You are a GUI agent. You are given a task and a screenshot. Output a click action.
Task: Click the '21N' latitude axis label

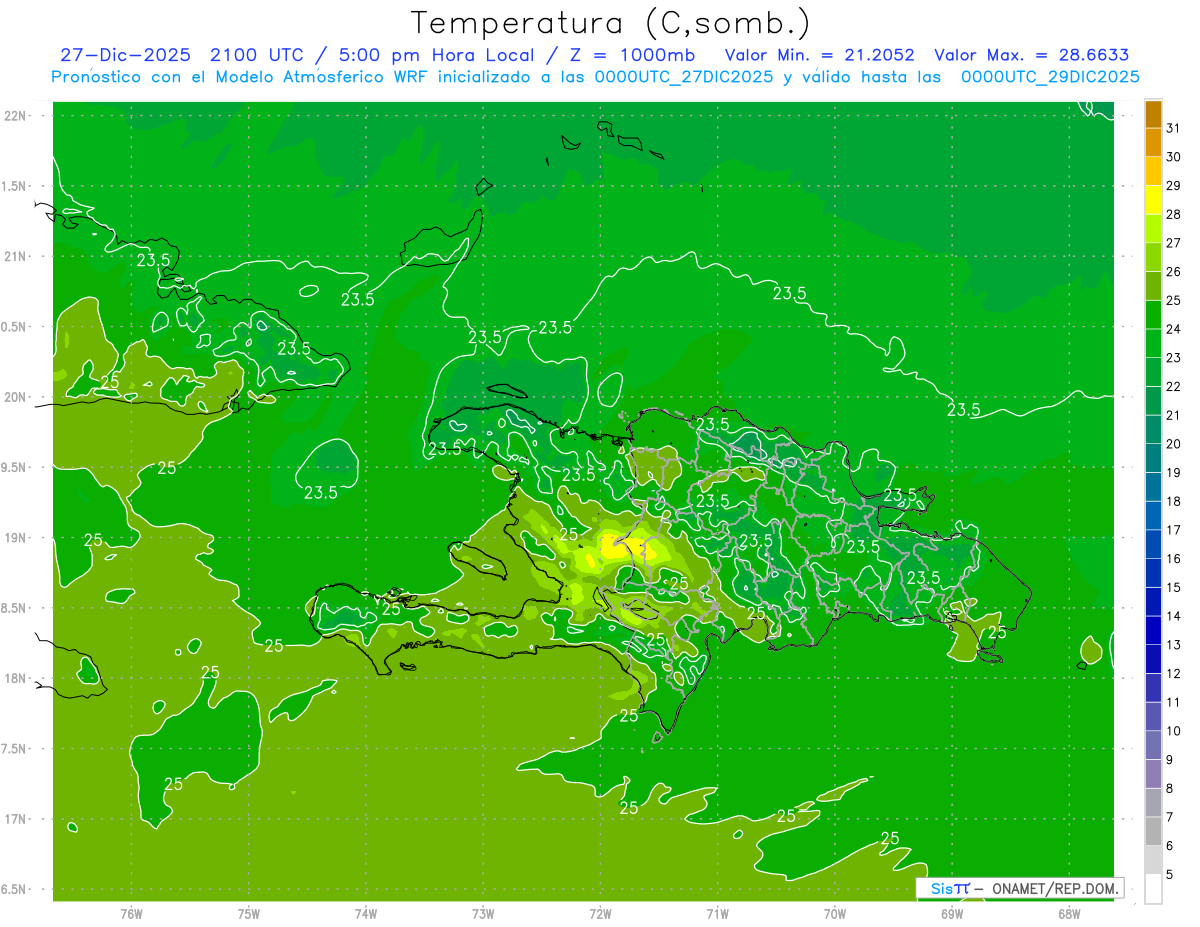(x=15, y=256)
